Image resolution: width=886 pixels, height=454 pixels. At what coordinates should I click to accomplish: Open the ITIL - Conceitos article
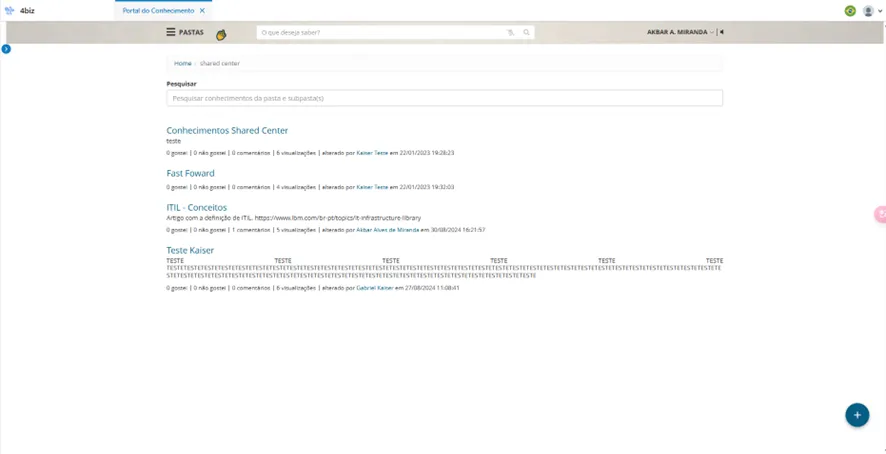point(197,207)
